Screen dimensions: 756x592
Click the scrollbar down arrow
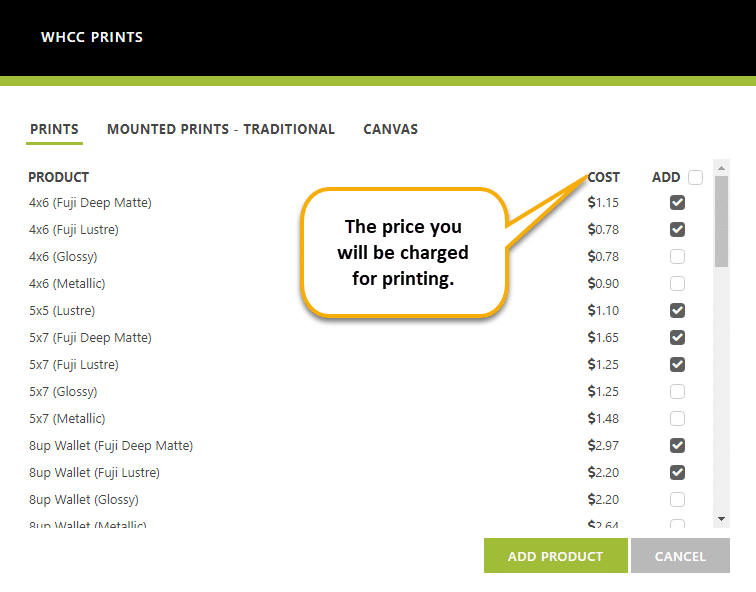[x=721, y=519]
